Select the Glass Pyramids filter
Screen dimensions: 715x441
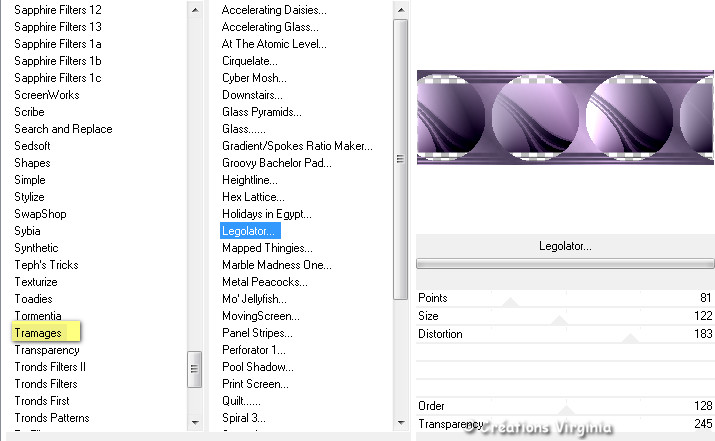[x=262, y=112]
